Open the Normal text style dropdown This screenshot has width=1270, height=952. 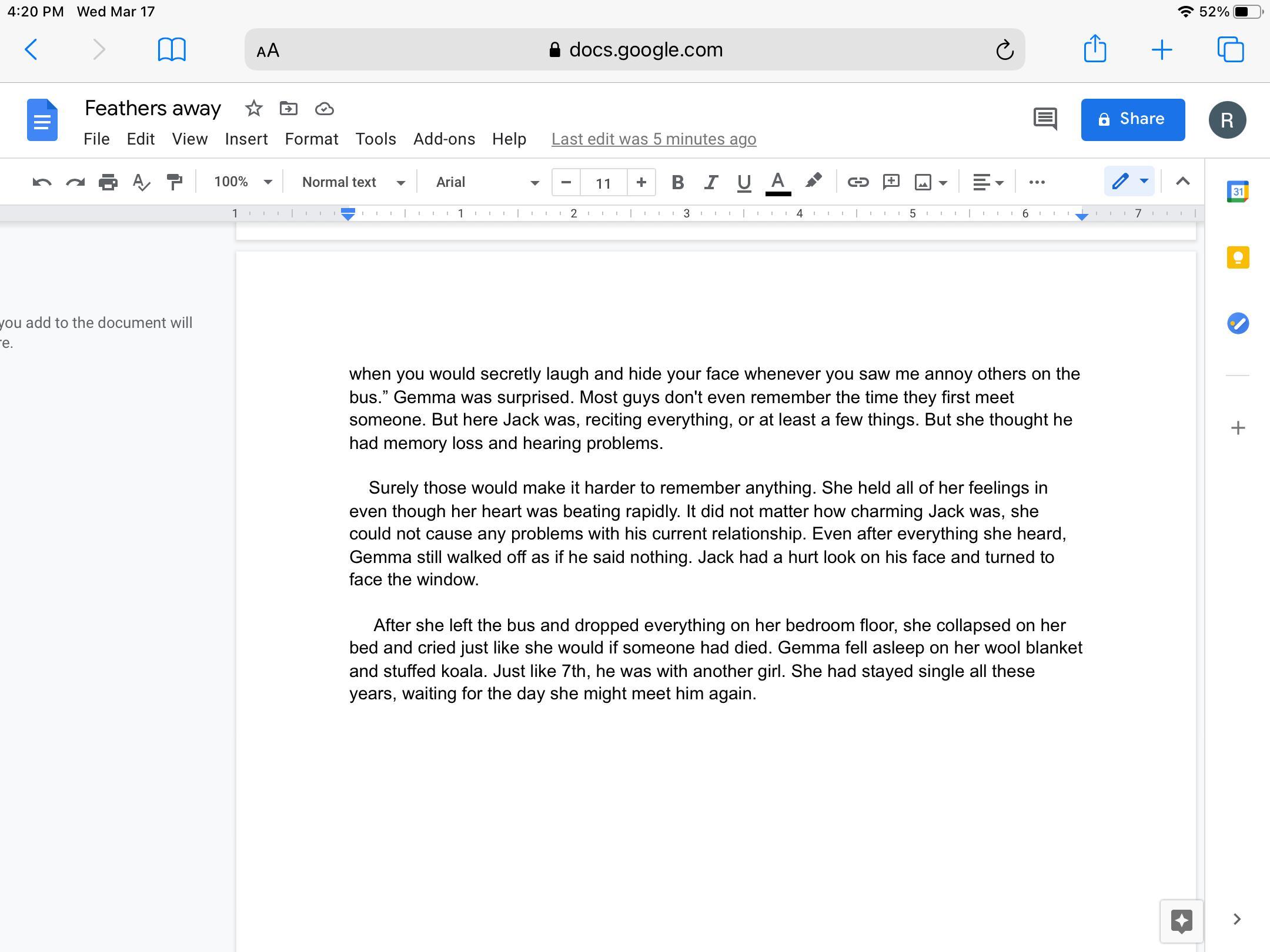(x=353, y=182)
